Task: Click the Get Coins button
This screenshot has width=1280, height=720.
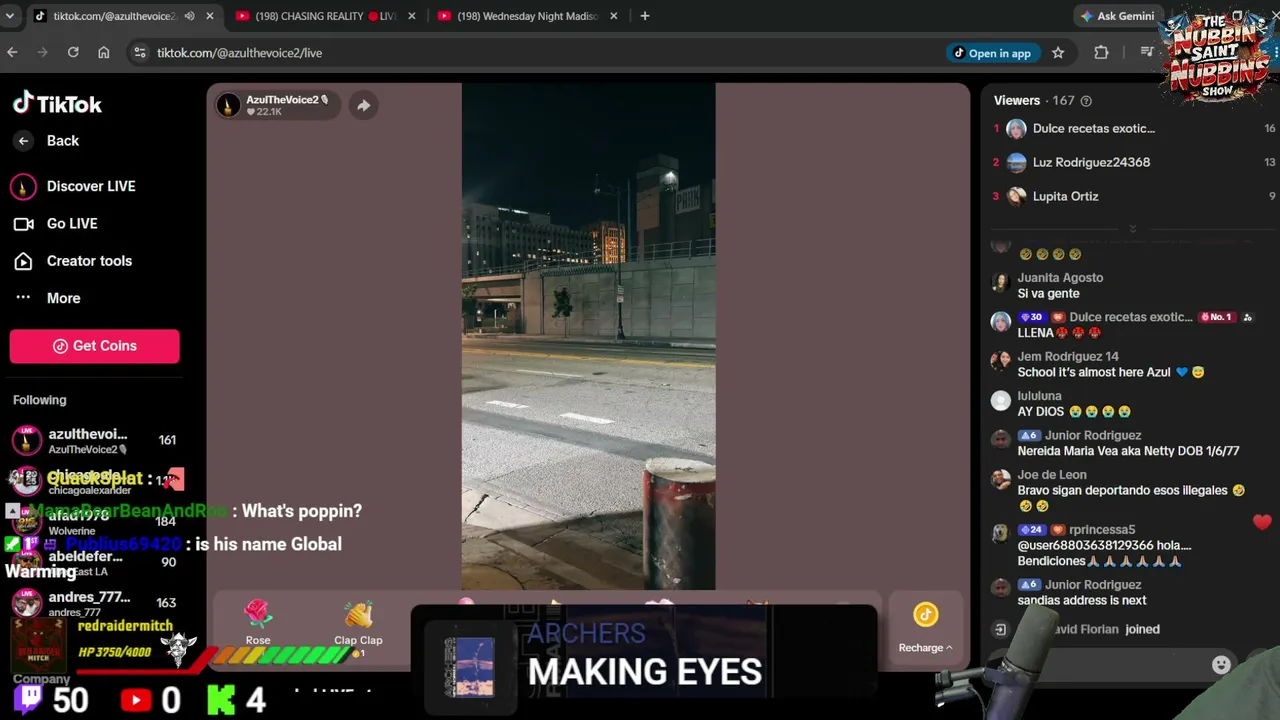Action: [95, 346]
